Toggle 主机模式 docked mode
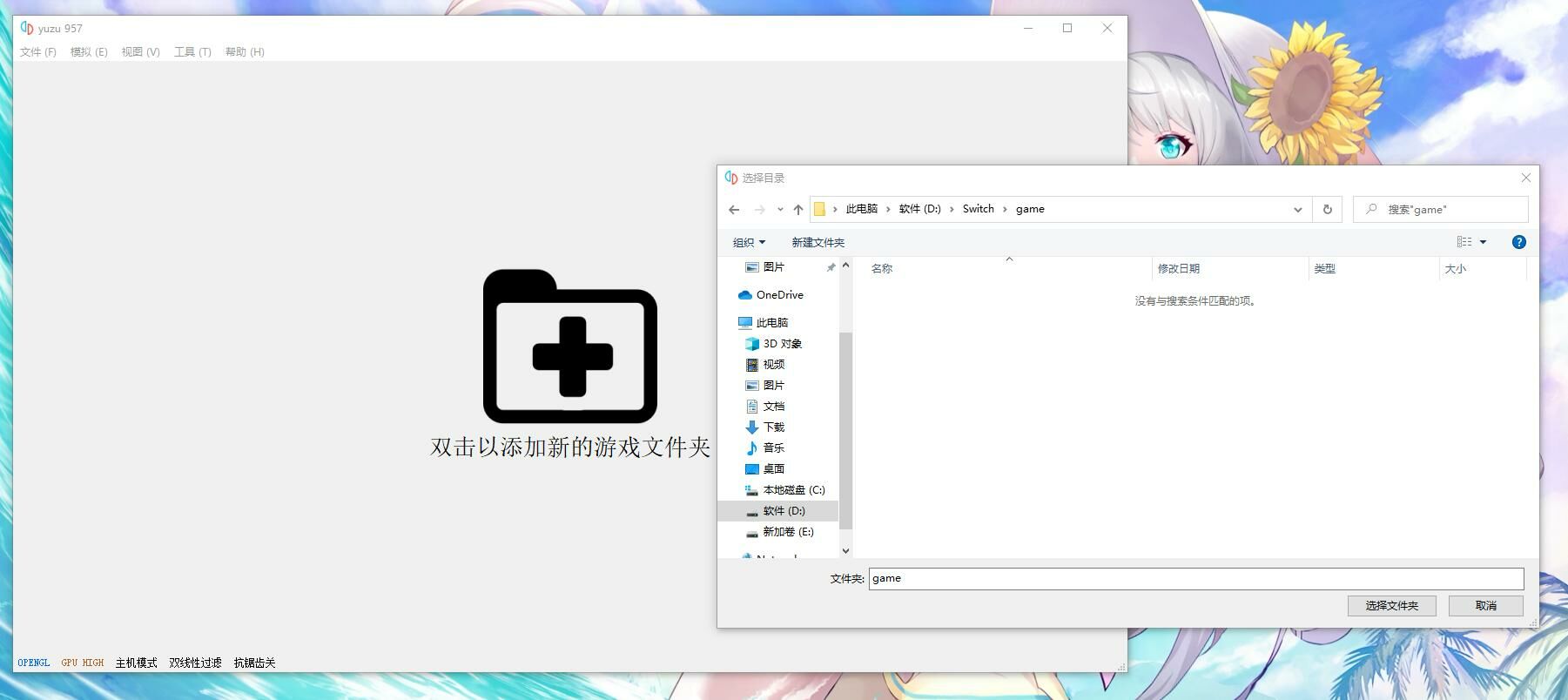The image size is (1568, 700). pyautogui.click(x=136, y=663)
